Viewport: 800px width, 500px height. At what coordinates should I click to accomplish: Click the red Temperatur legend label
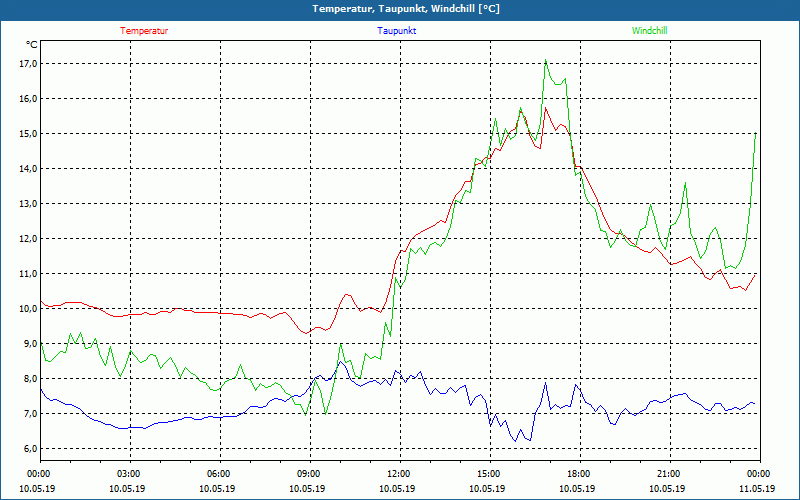click(x=144, y=31)
